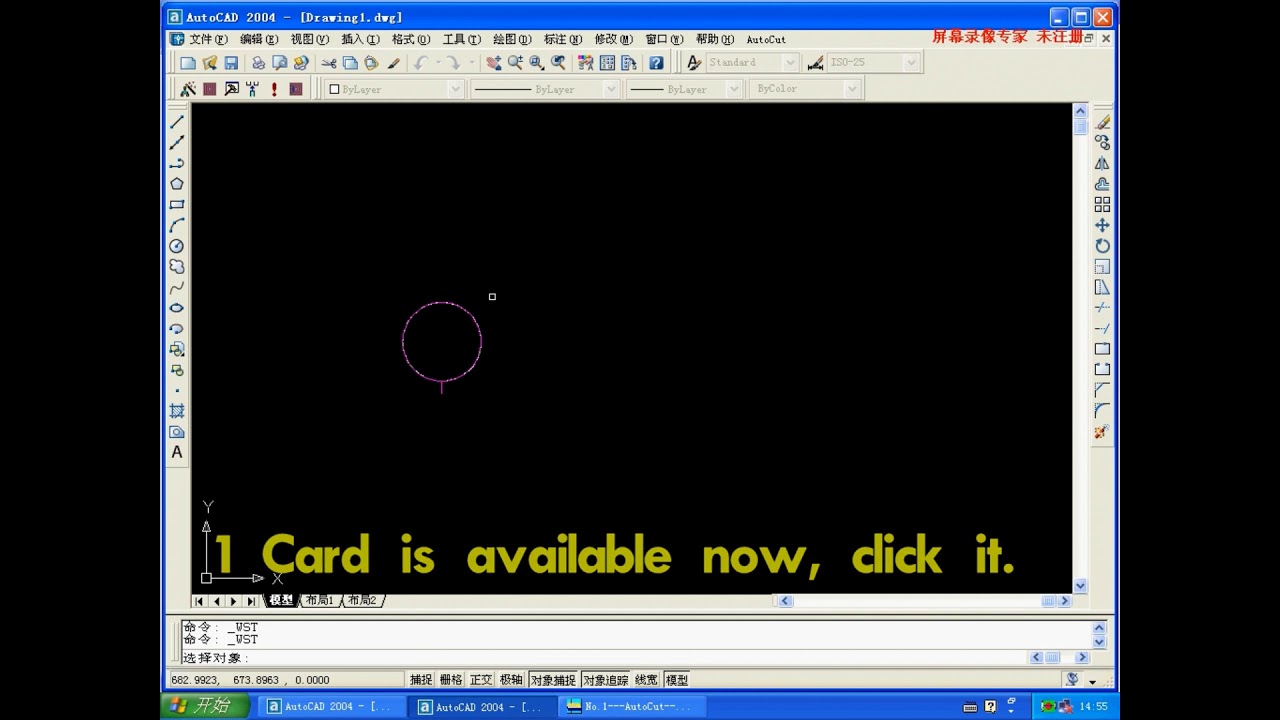This screenshot has height=720, width=1280.
Task: Click the Match Properties brush icon
Action: [393, 63]
